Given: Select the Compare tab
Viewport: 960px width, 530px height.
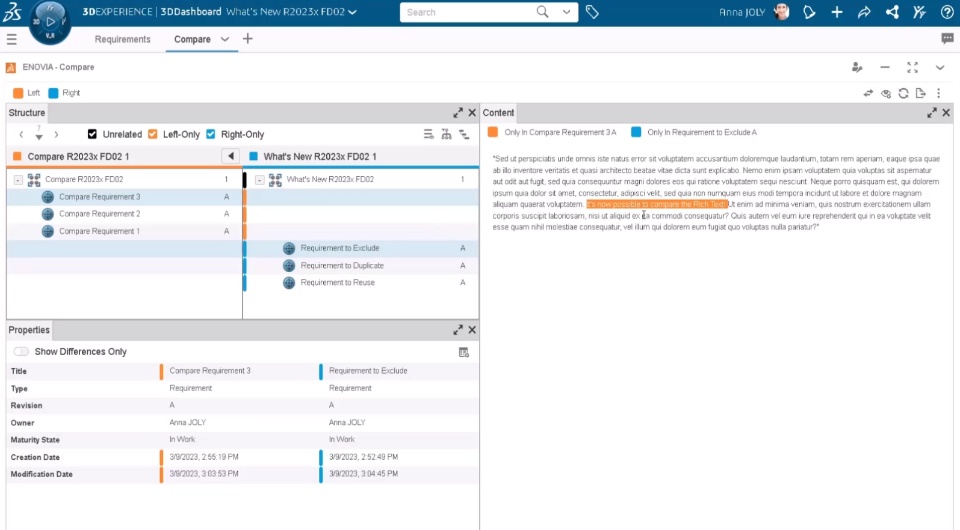Looking at the screenshot, I should (192, 39).
